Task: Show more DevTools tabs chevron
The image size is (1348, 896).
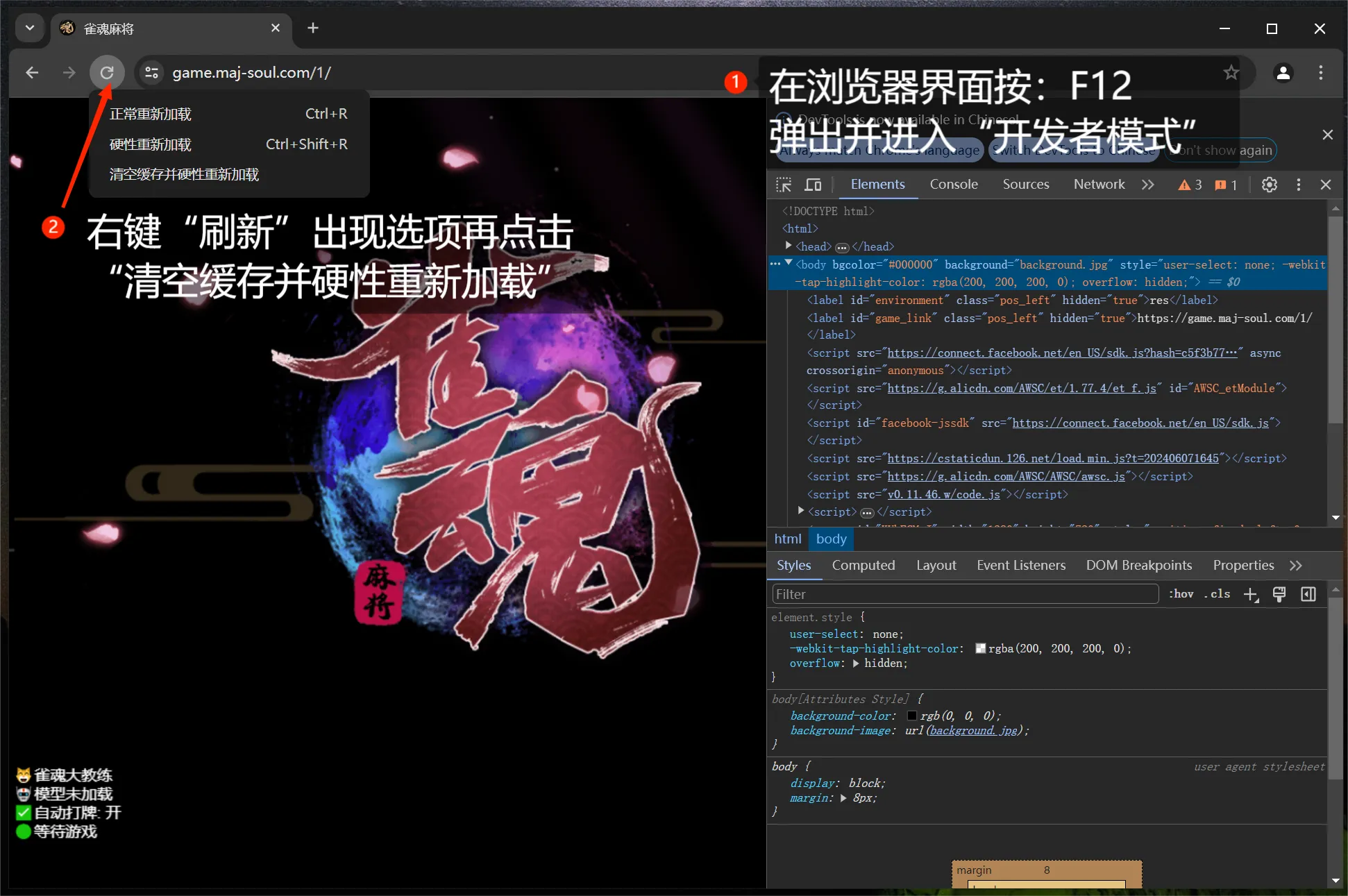Action: tap(1148, 185)
